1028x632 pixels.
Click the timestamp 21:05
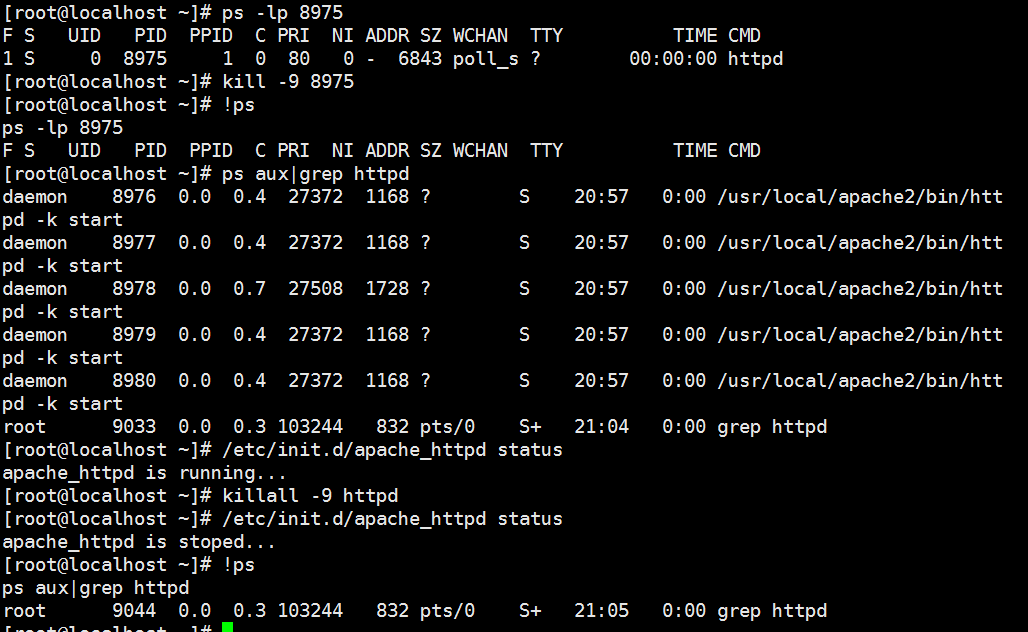[601, 611]
